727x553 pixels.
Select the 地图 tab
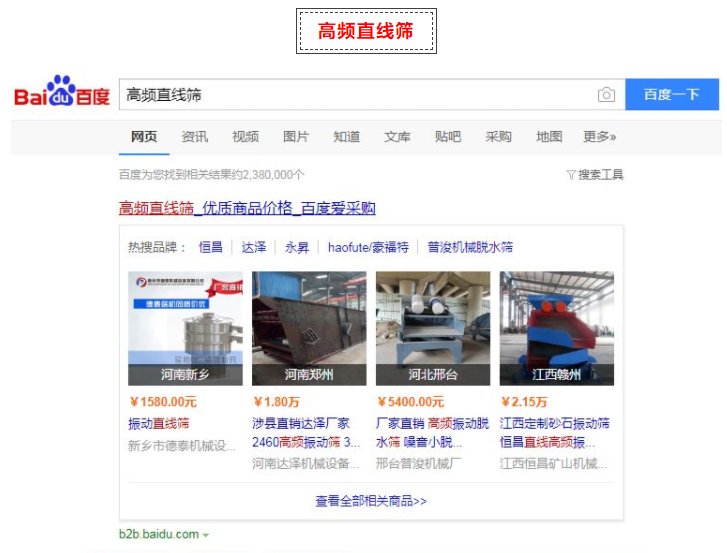click(x=549, y=137)
